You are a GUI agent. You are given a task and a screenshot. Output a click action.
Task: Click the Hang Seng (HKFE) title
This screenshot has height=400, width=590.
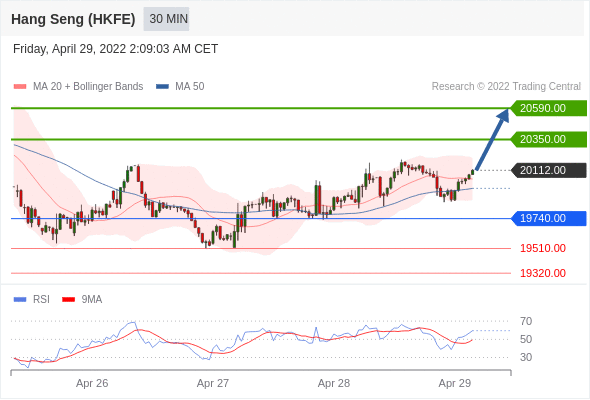coord(73,19)
